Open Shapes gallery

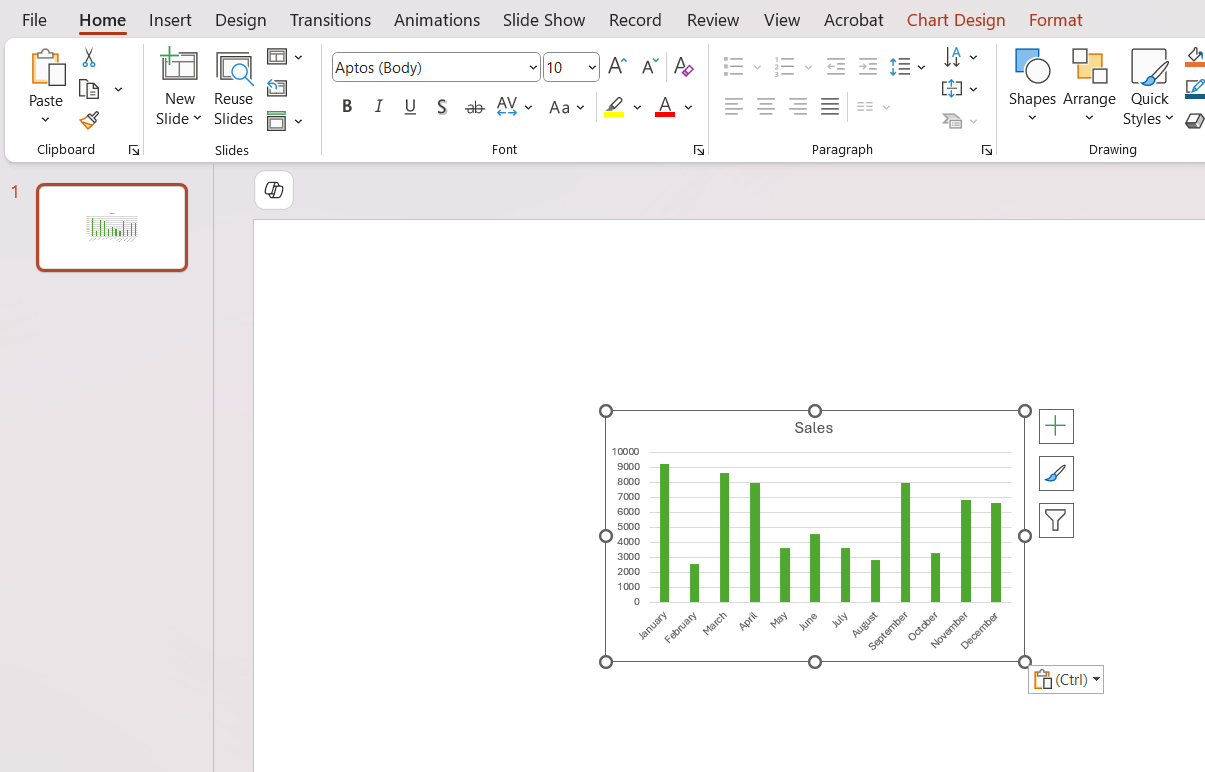1032,87
